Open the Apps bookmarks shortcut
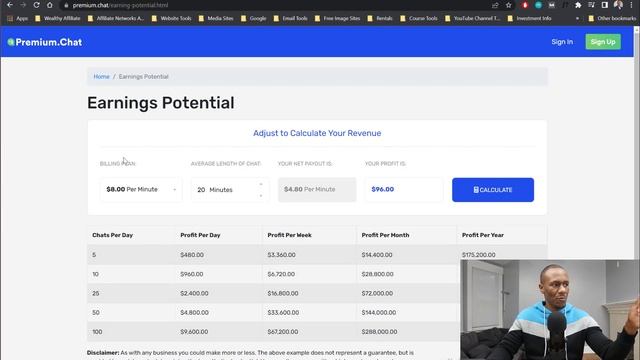The width and height of the screenshot is (640, 360). [18, 18]
